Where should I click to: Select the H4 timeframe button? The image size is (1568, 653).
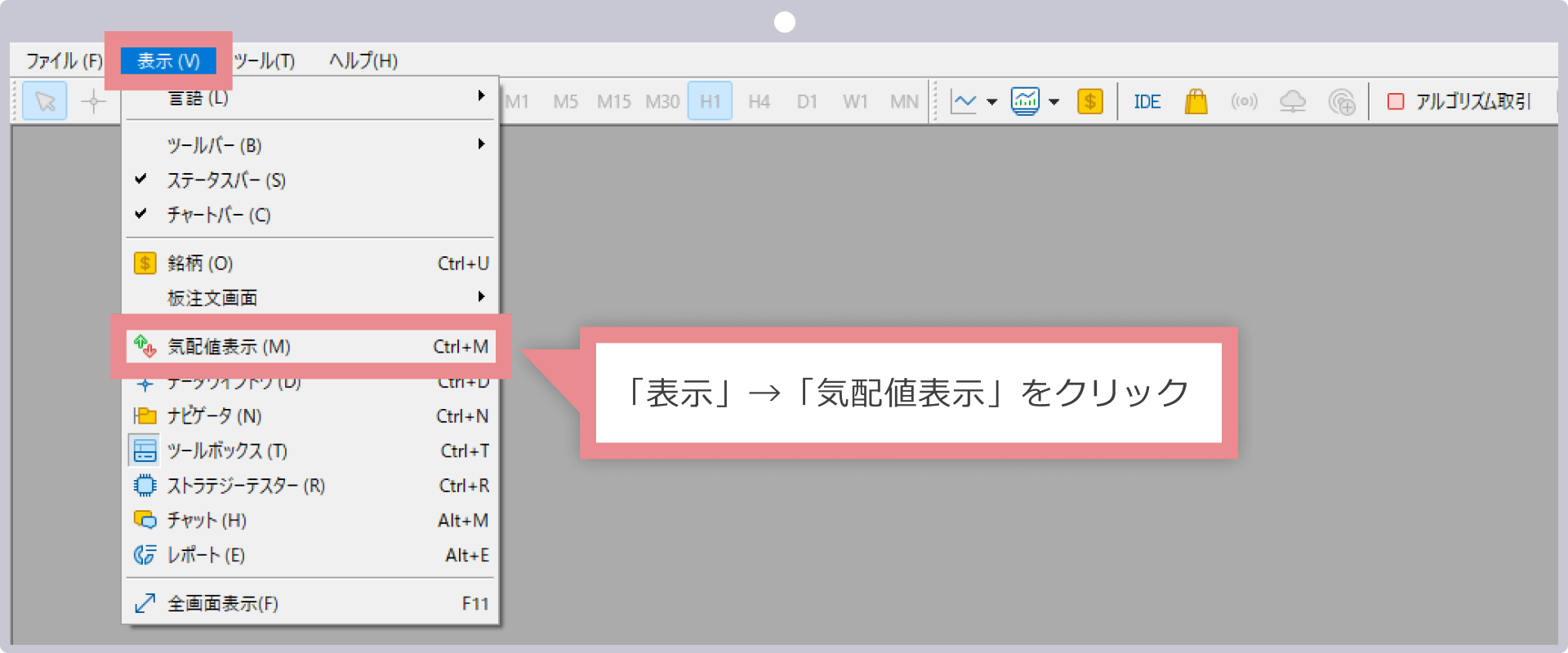[x=759, y=101]
